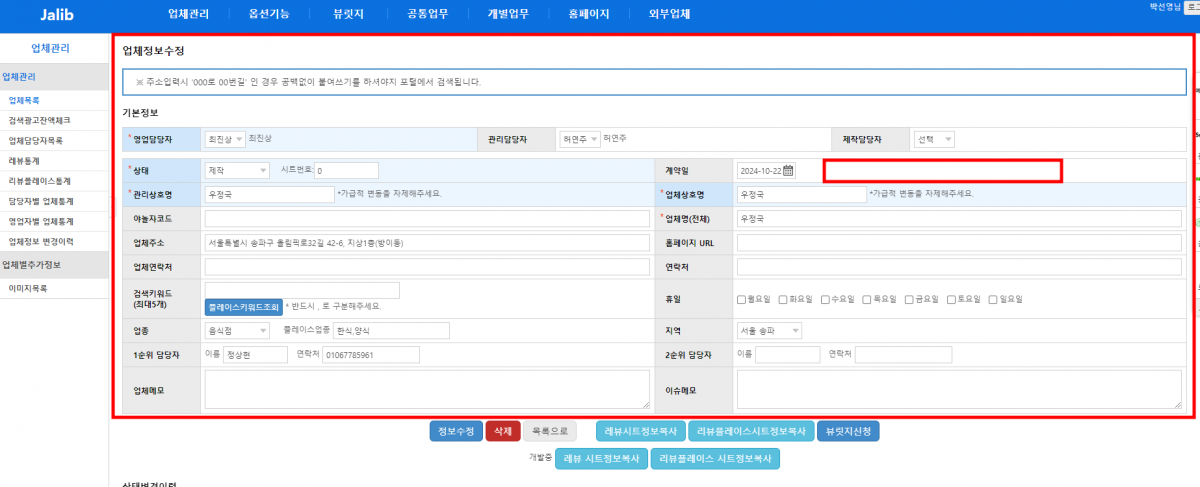
Task: Open the 지역 dropdown showing 서울 송파
Action: [x=769, y=331]
